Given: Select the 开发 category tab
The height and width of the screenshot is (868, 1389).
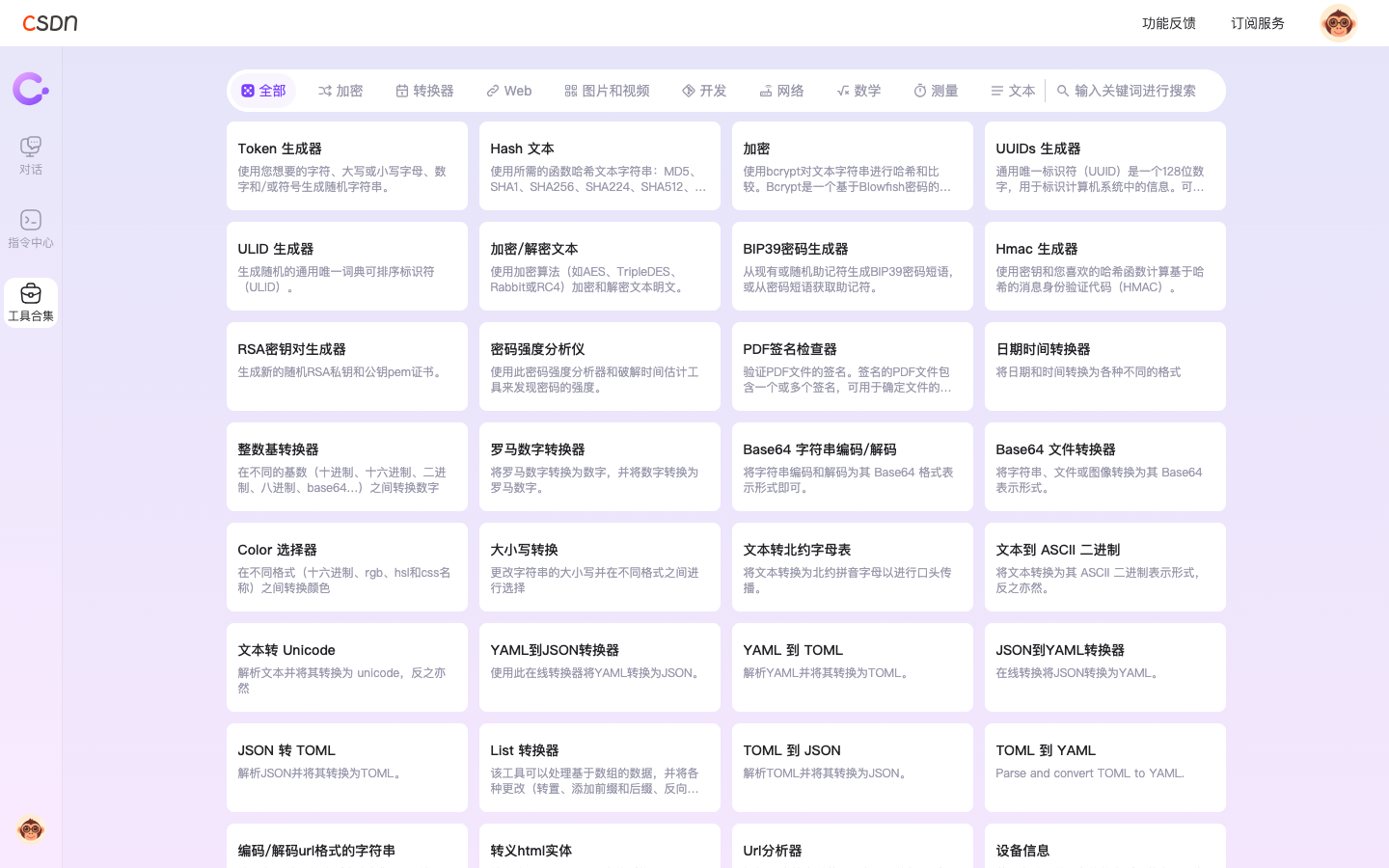Looking at the screenshot, I should 704,91.
